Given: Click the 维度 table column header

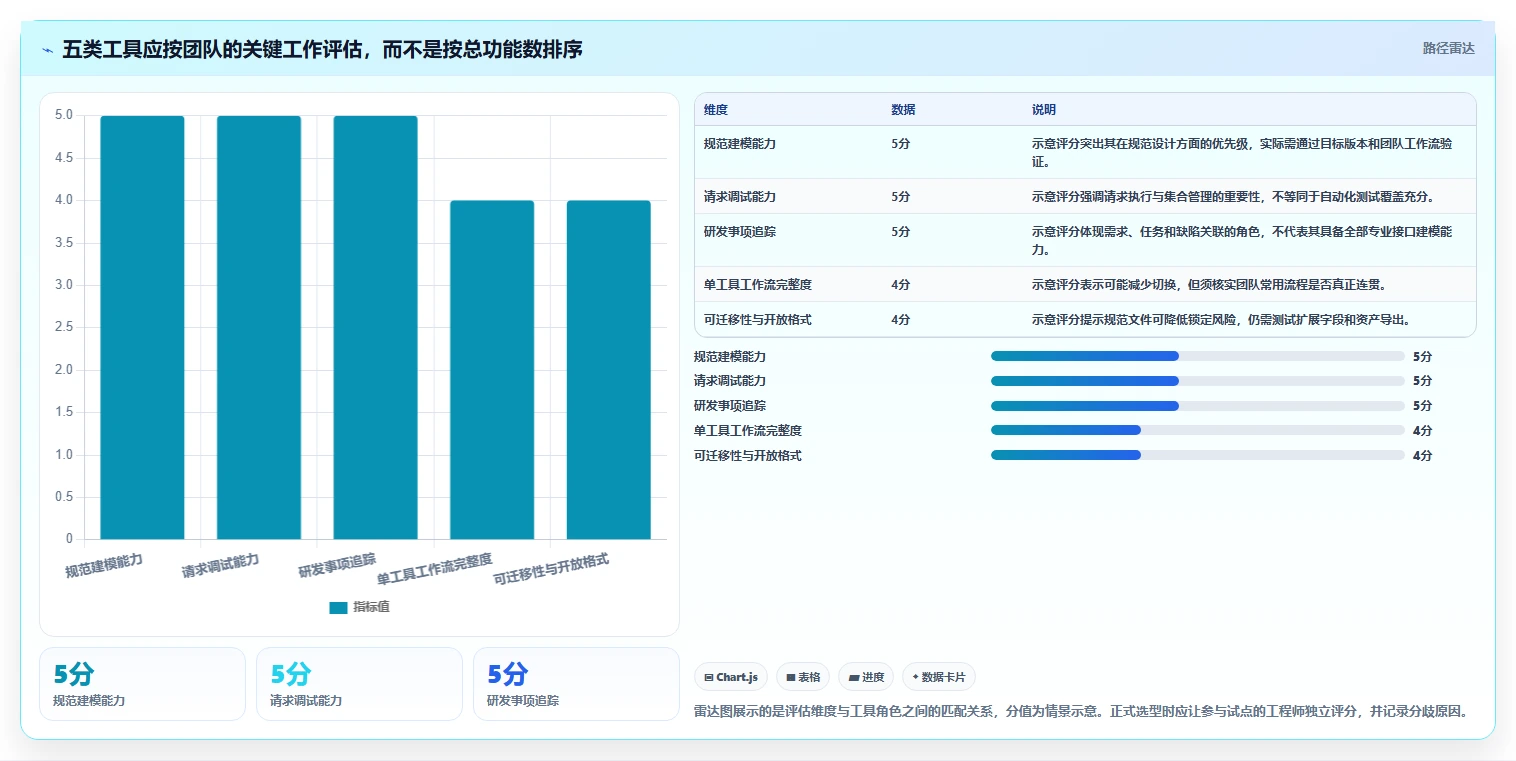Looking at the screenshot, I should [x=716, y=110].
